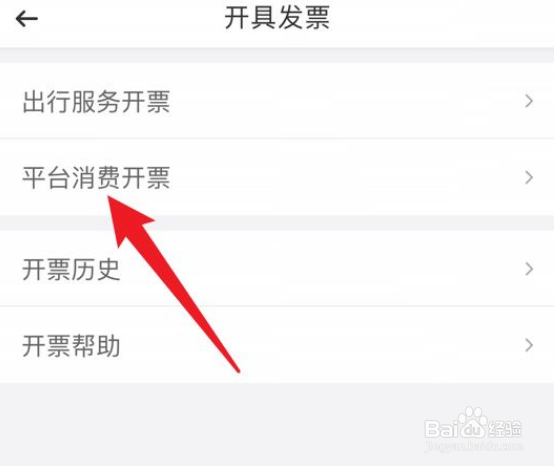
Task: Click gray divider above 开票历史 section
Action: (x=277, y=223)
